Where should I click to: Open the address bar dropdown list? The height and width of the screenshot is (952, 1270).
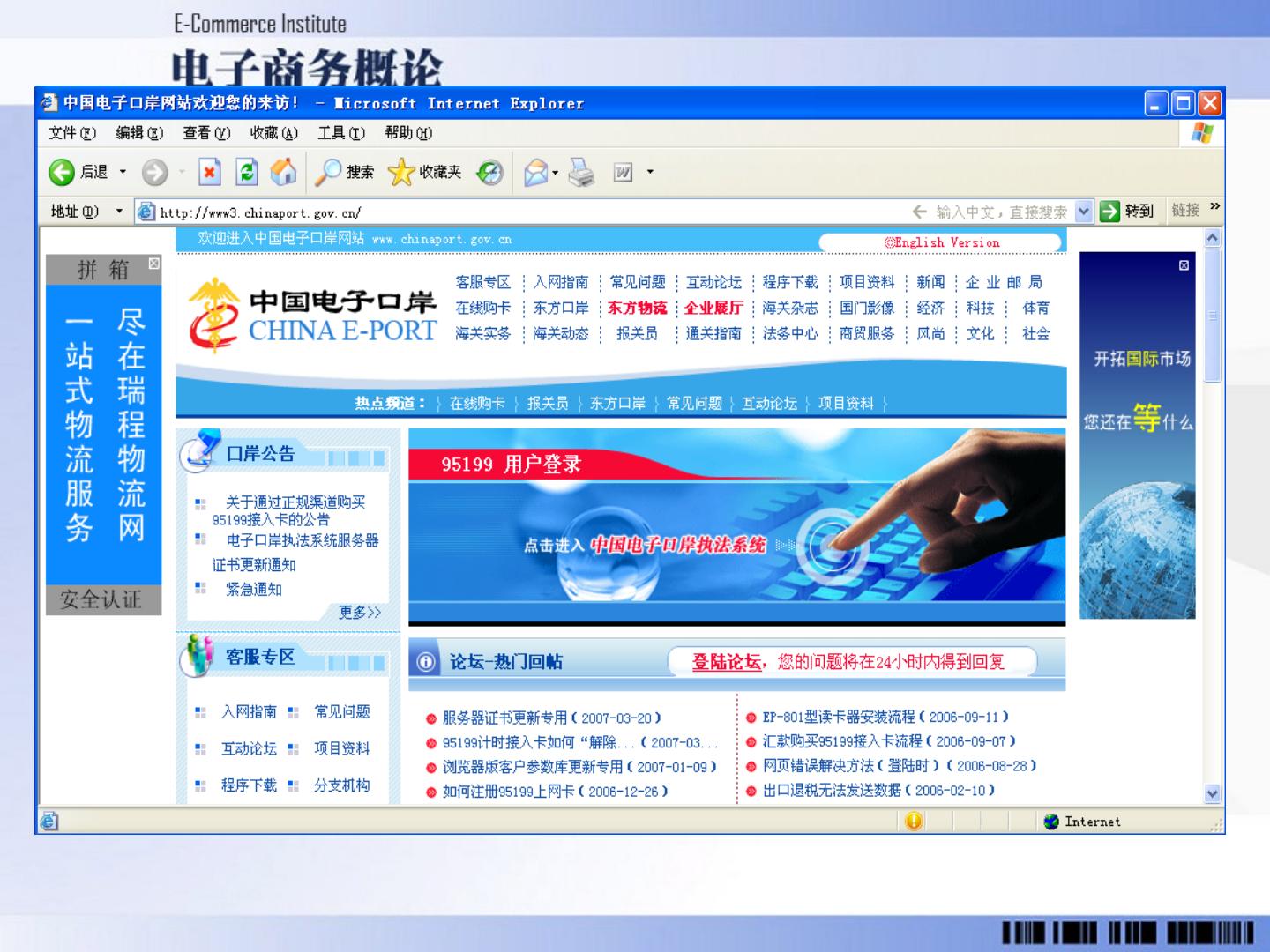click(1084, 212)
